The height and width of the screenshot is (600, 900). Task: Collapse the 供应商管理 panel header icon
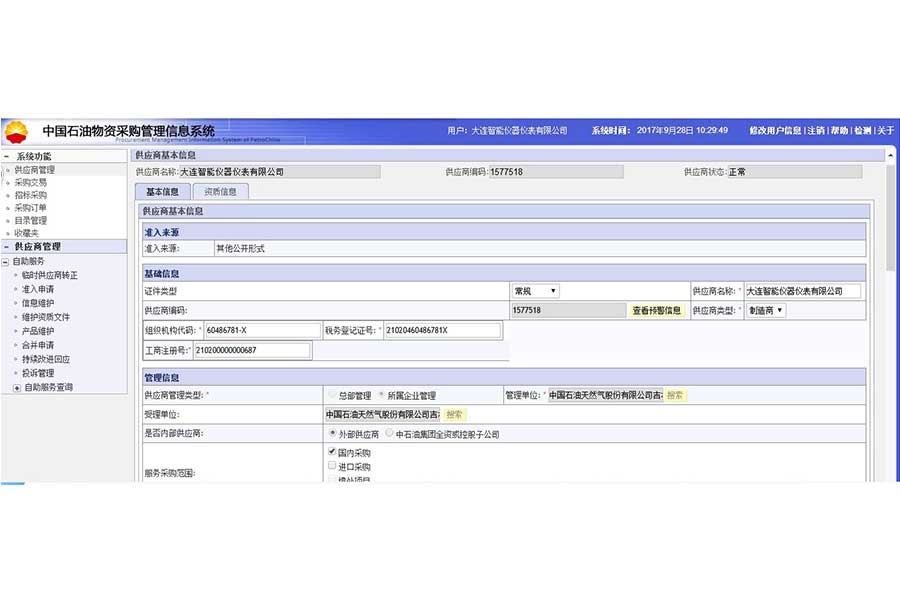(x=7, y=246)
